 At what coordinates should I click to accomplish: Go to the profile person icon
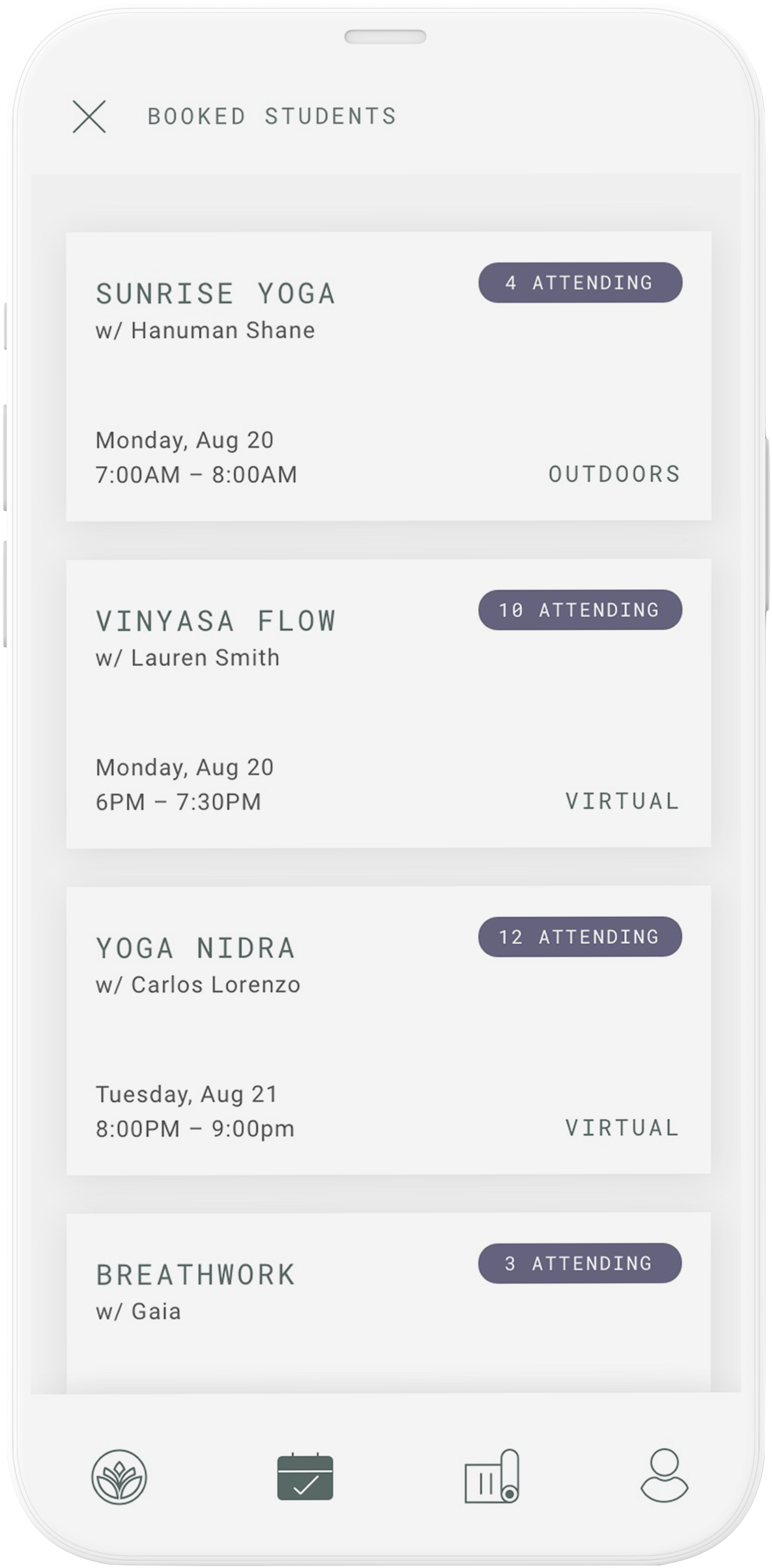click(664, 1476)
